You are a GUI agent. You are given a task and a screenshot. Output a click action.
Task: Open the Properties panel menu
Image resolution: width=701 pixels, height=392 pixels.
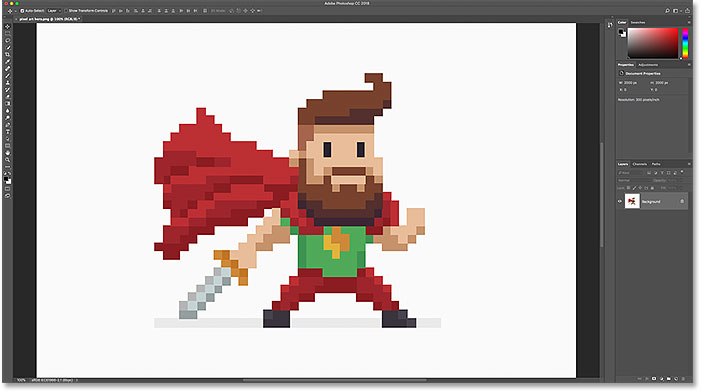point(689,65)
